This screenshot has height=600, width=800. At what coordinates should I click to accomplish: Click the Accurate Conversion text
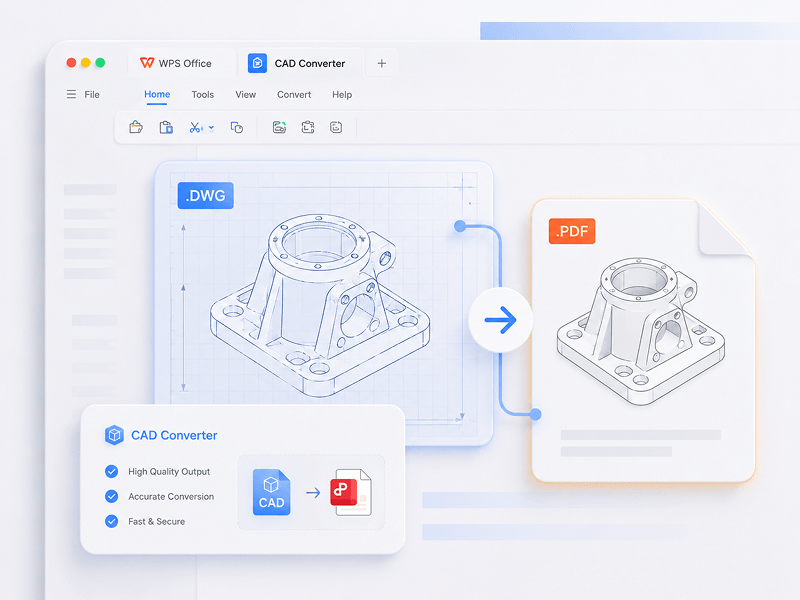(x=171, y=496)
